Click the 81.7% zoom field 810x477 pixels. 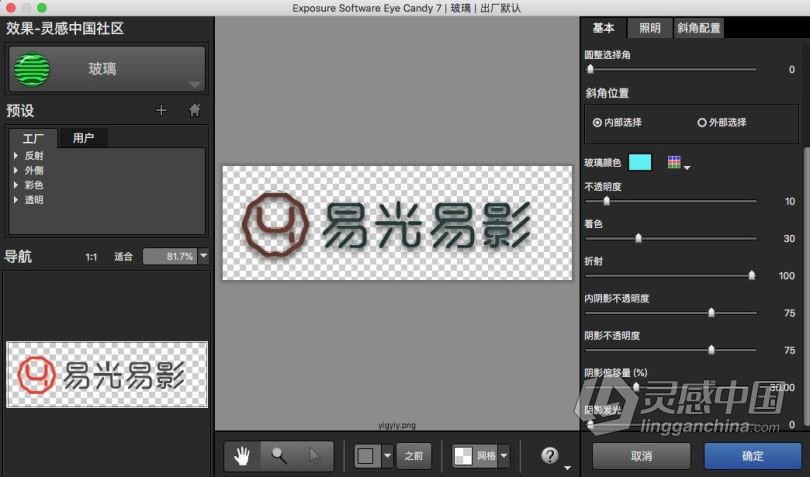170,256
